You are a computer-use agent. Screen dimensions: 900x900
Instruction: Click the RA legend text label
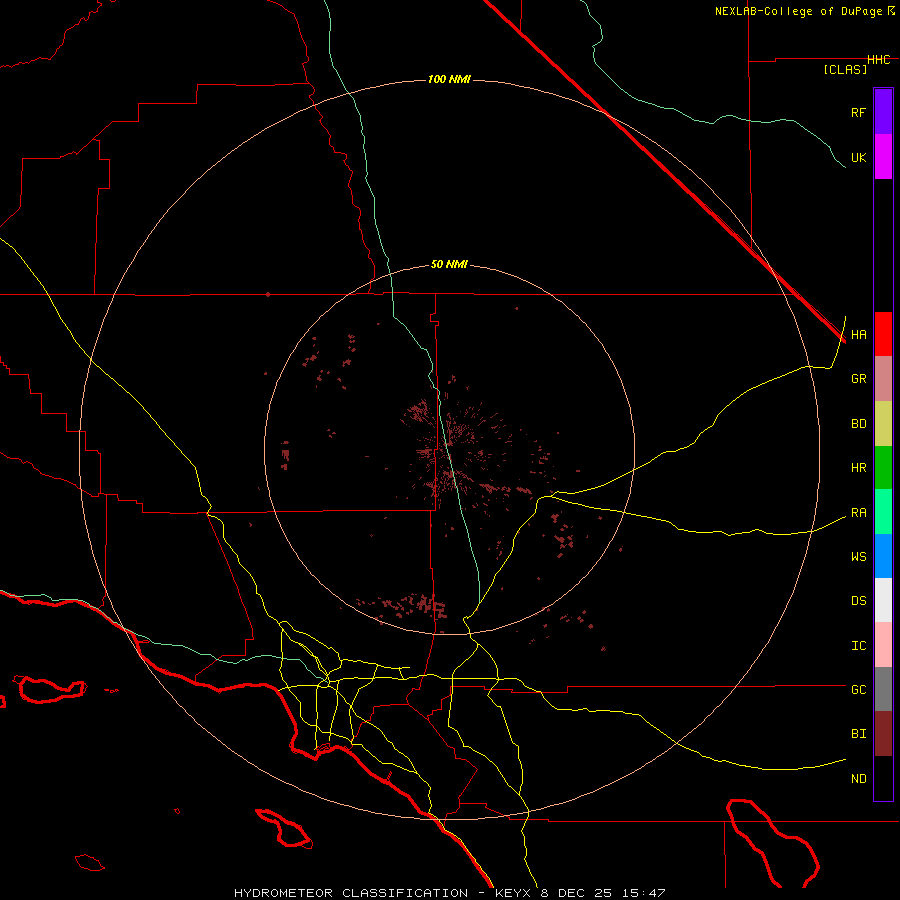click(858, 512)
